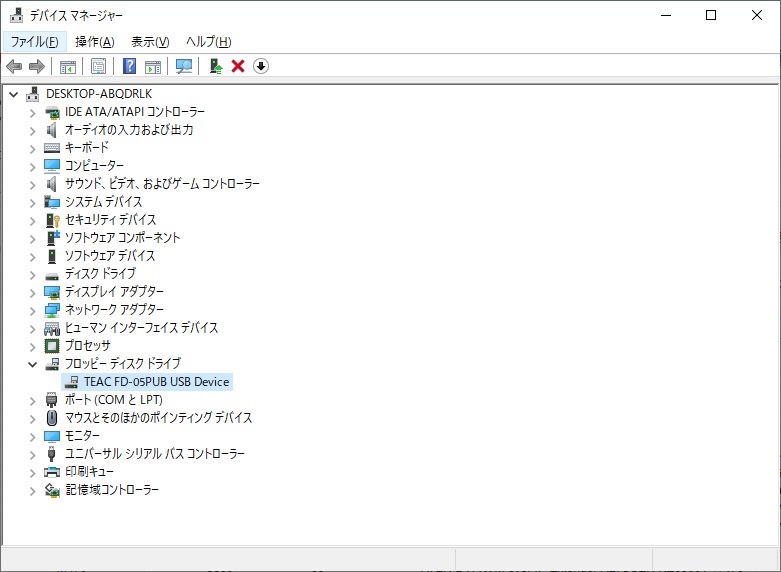This screenshot has width=781, height=572.
Task: Click the disable device down-arrow icon
Action: 261,66
